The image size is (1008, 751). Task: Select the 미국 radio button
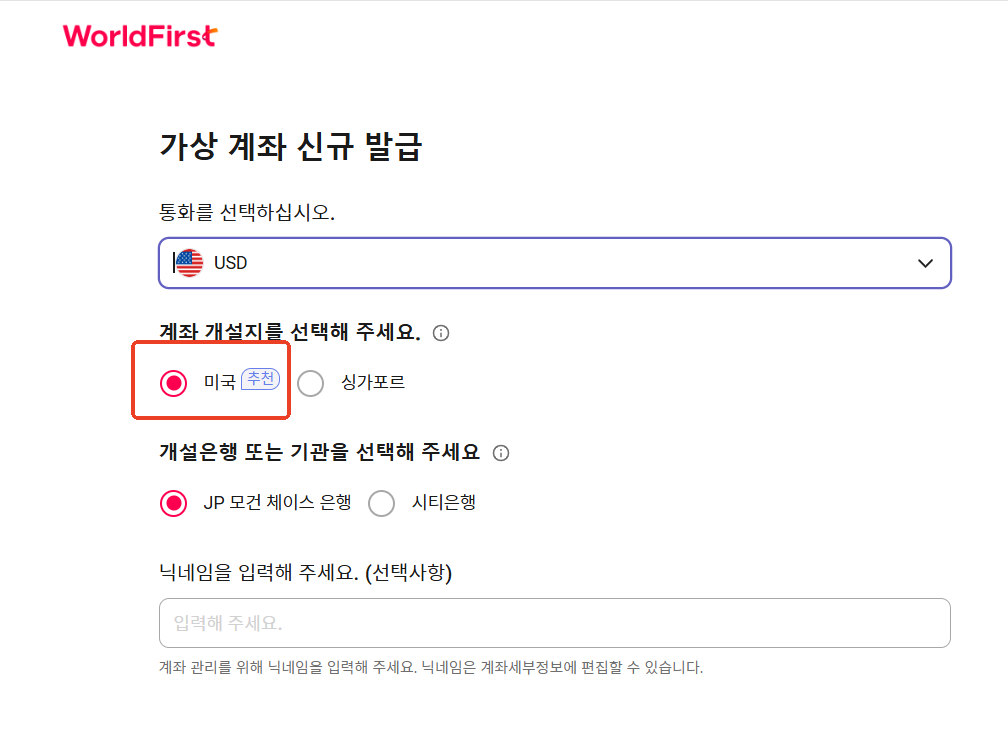174,383
